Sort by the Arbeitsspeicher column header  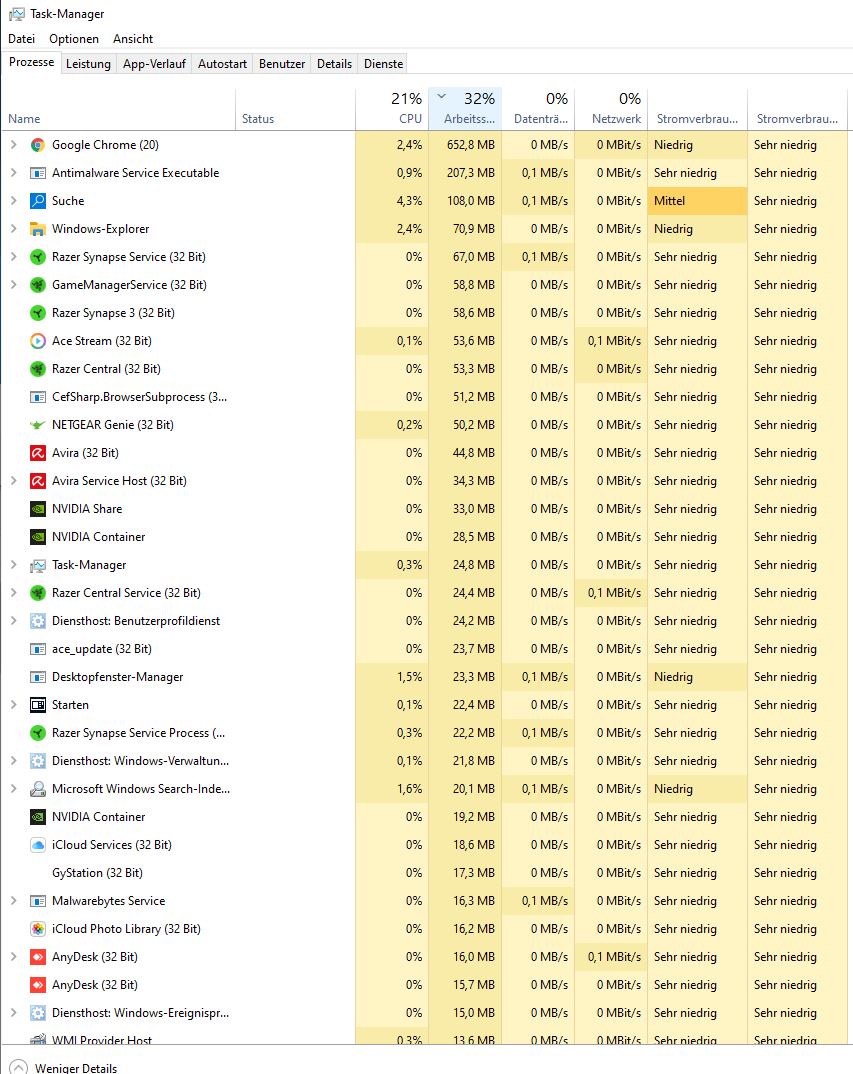pyautogui.click(x=465, y=108)
